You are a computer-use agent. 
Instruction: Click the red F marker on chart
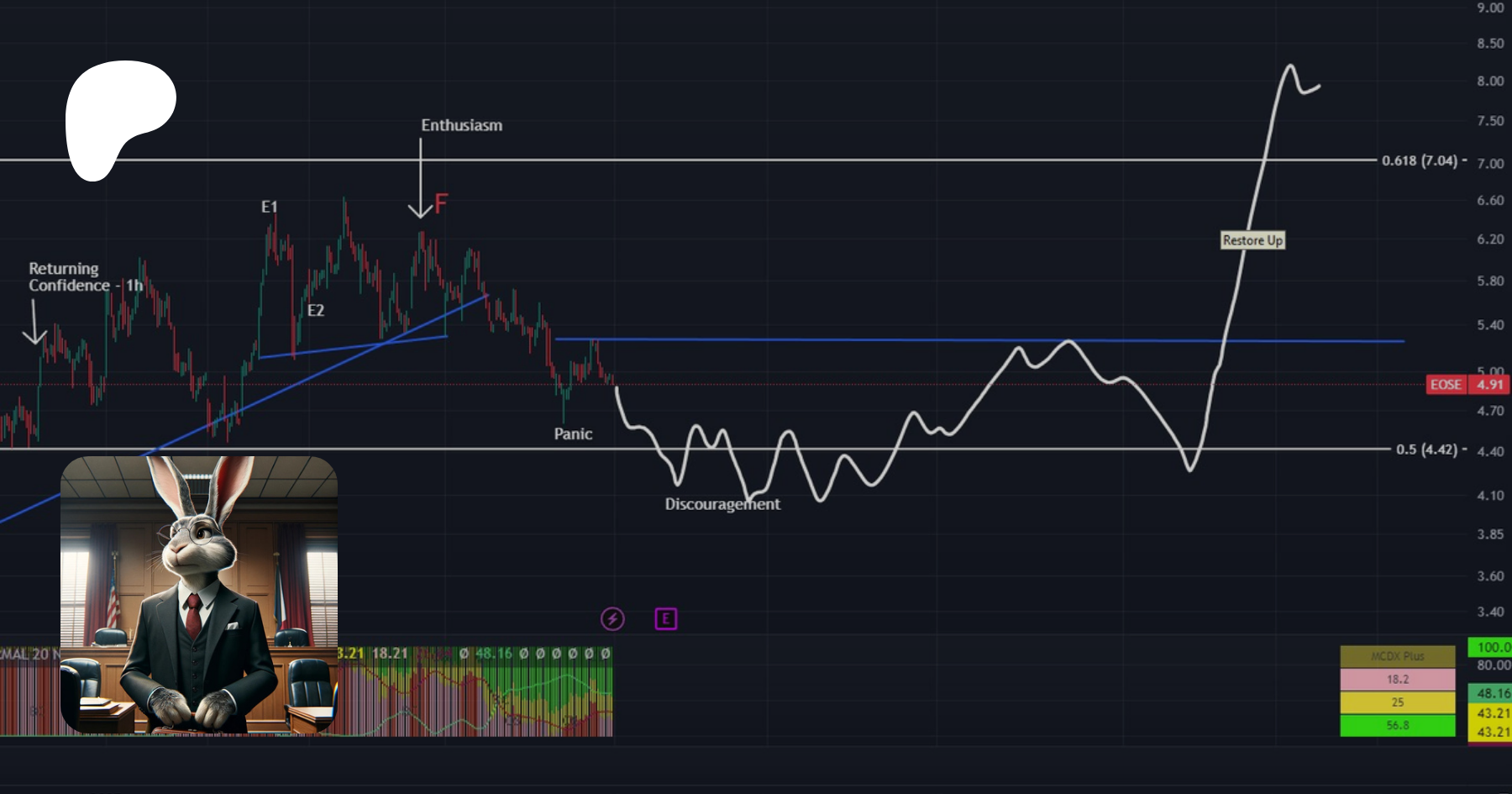coord(441,204)
